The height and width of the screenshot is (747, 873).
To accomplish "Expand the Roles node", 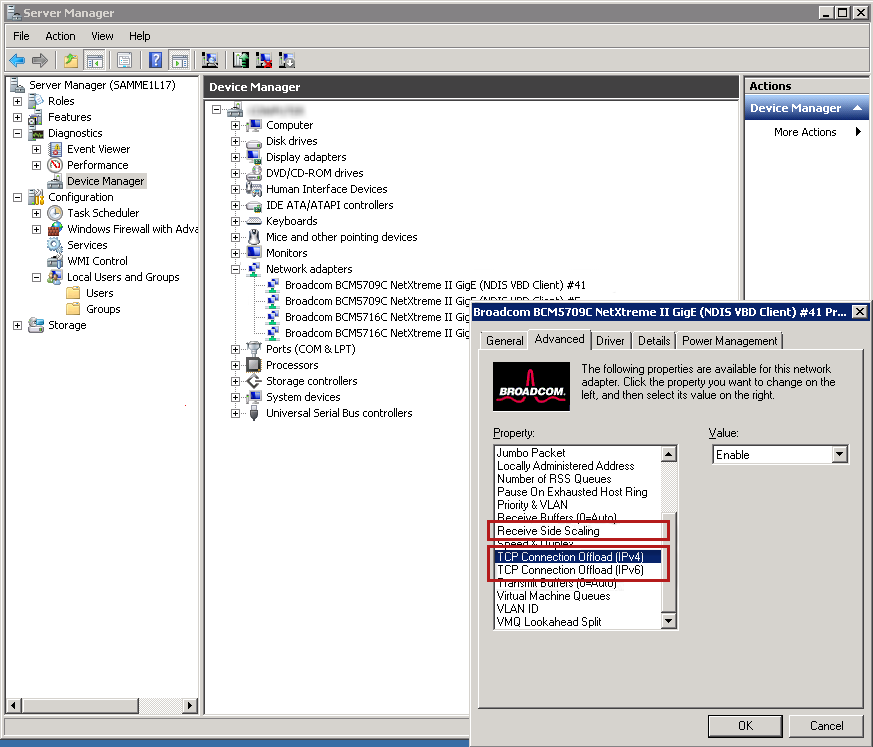I will pos(16,100).
